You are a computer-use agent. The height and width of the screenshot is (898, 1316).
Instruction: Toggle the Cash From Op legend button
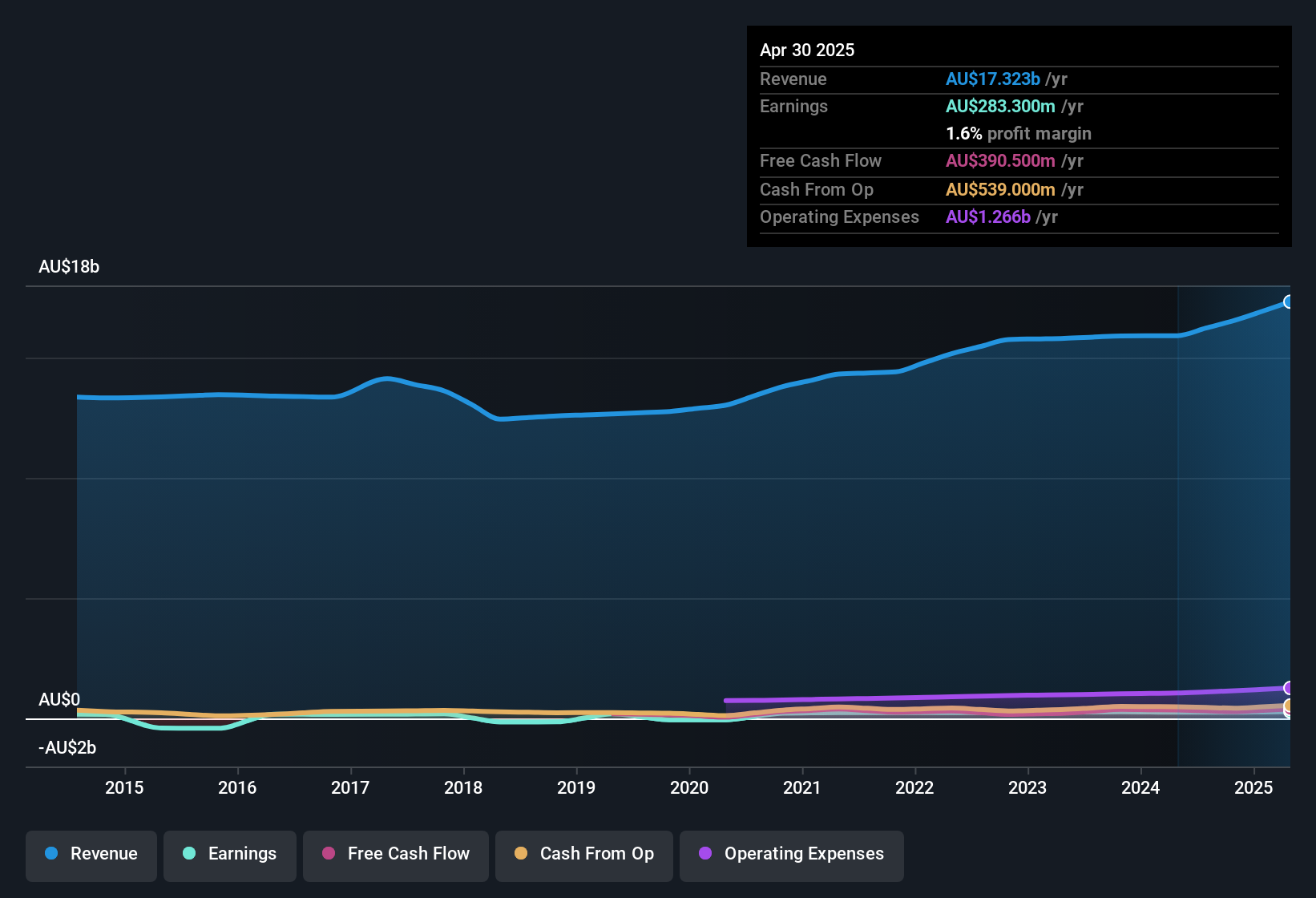pyautogui.click(x=584, y=856)
